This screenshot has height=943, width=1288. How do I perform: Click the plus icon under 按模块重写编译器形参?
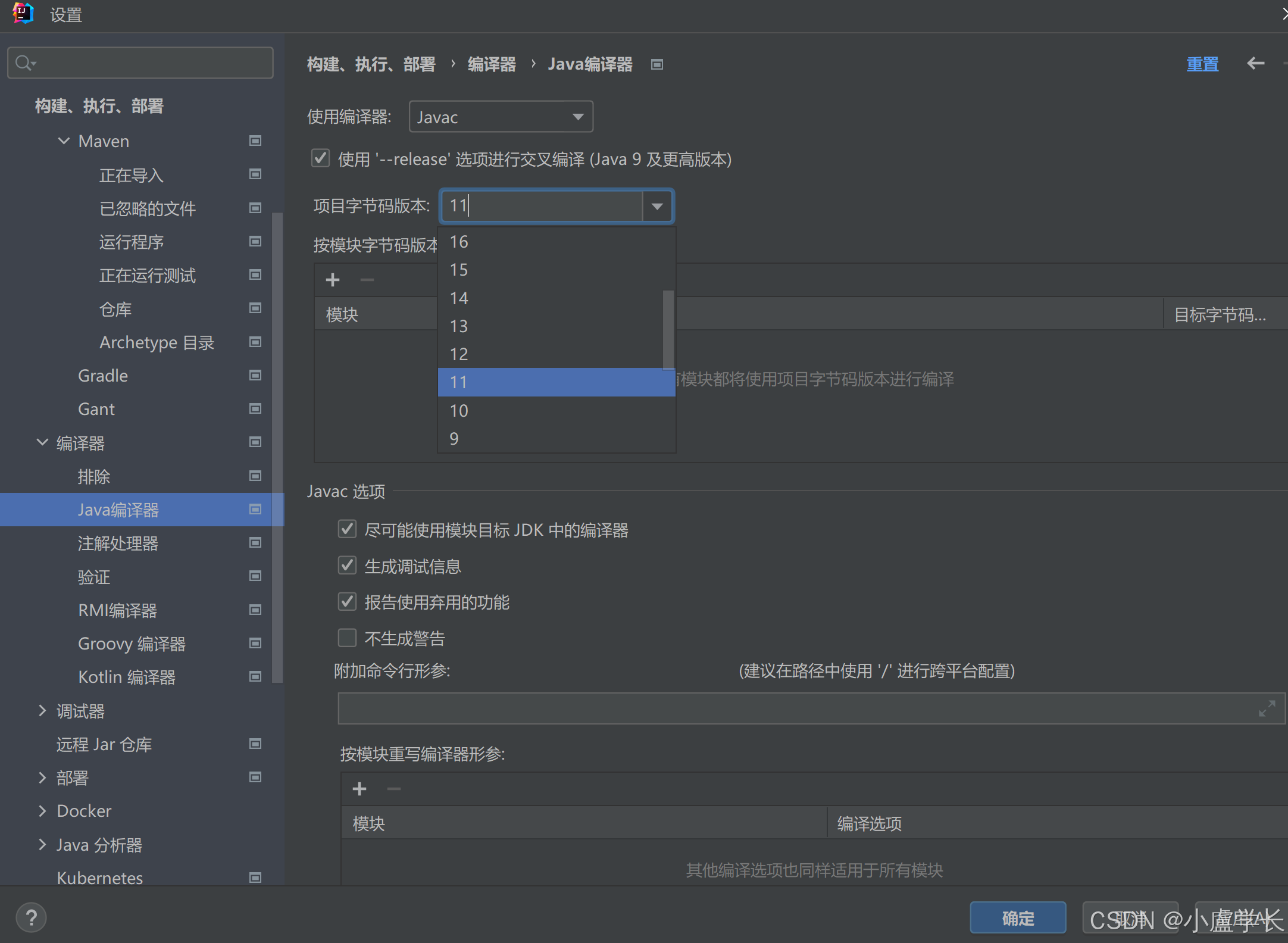(359, 789)
